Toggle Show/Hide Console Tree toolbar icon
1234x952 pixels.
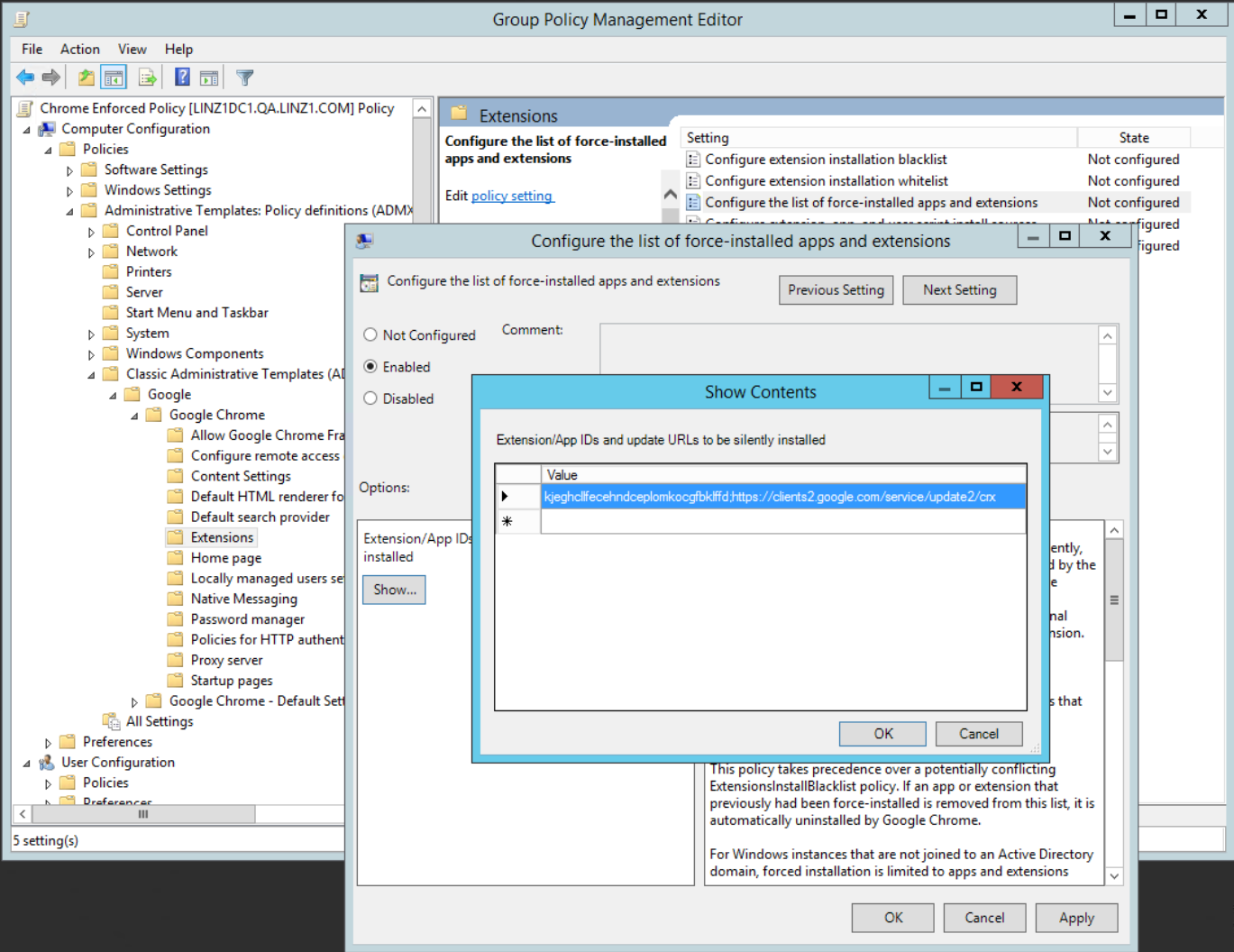[x=114, y=78]
